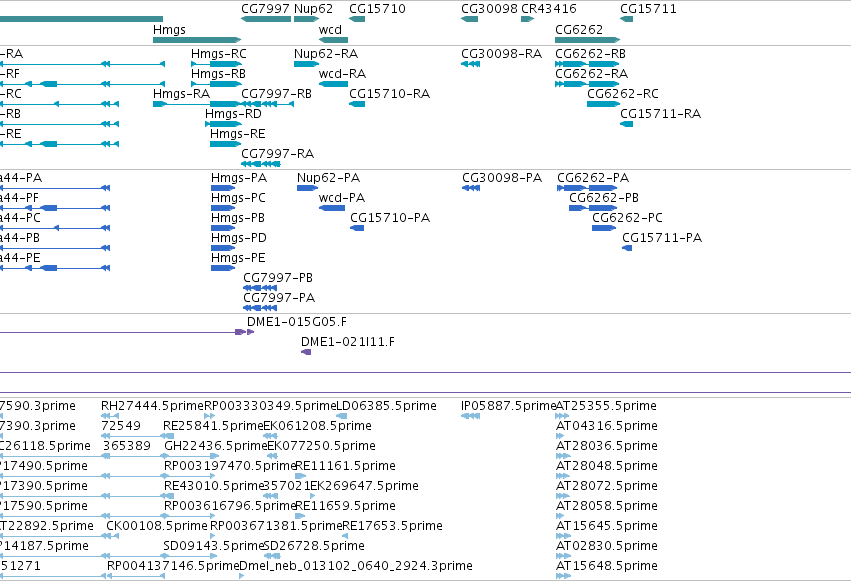The image size is (851, 581).
Task: Click the wcd gene label
Action: pos(330,30)
